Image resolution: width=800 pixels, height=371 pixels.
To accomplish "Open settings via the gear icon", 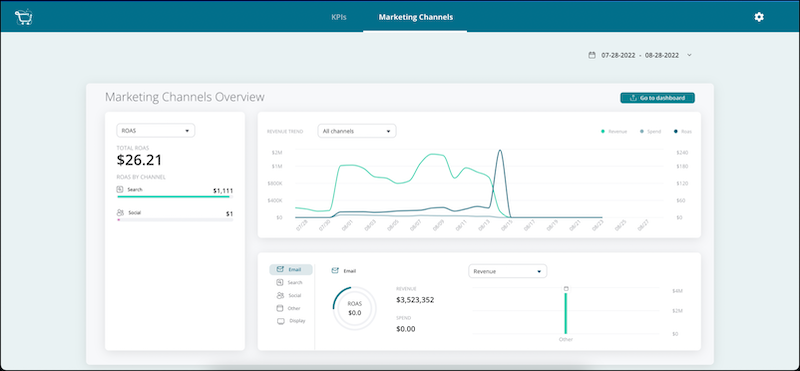I will click(x=759, y=17).
